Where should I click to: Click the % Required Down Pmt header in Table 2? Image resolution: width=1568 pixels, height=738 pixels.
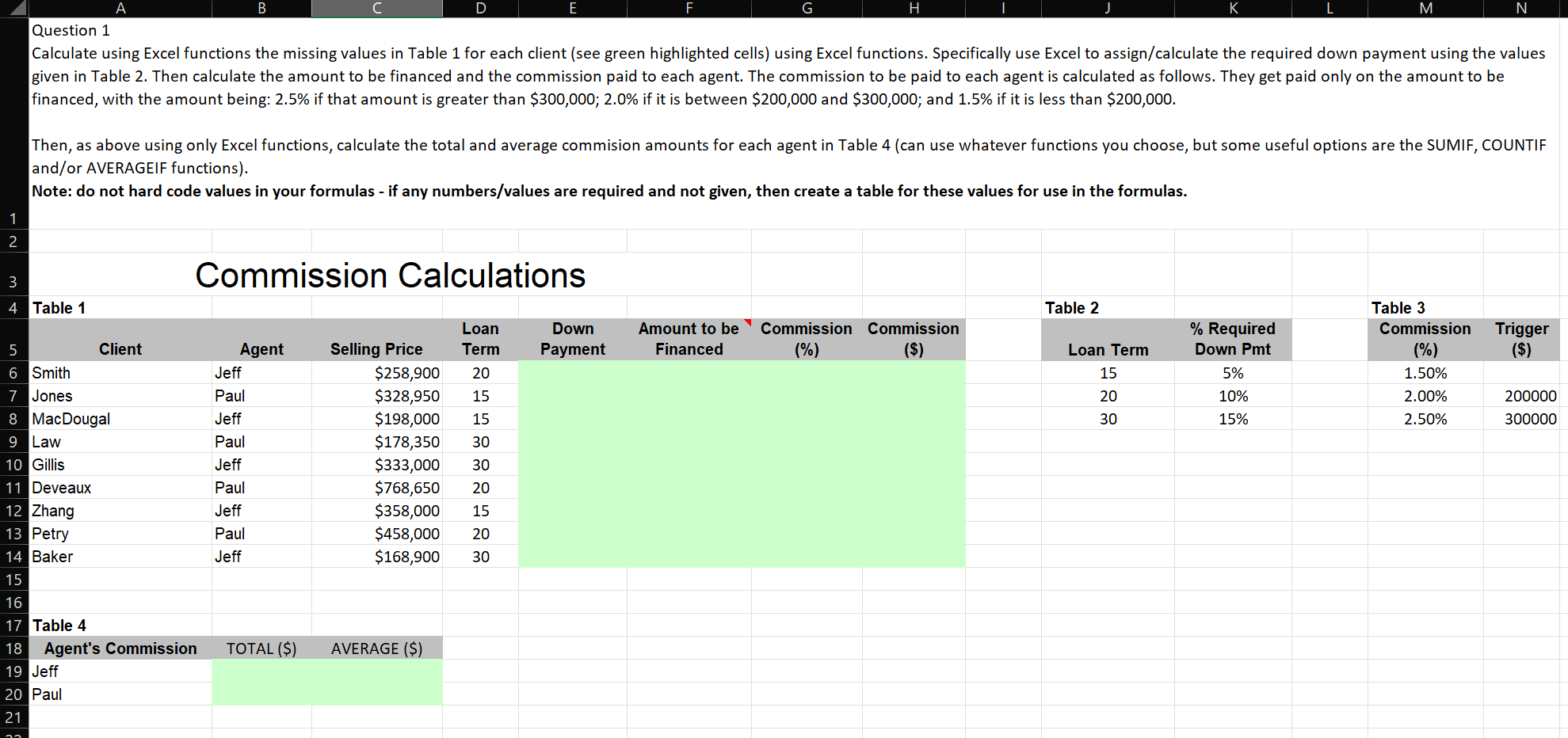point(1232,340)
